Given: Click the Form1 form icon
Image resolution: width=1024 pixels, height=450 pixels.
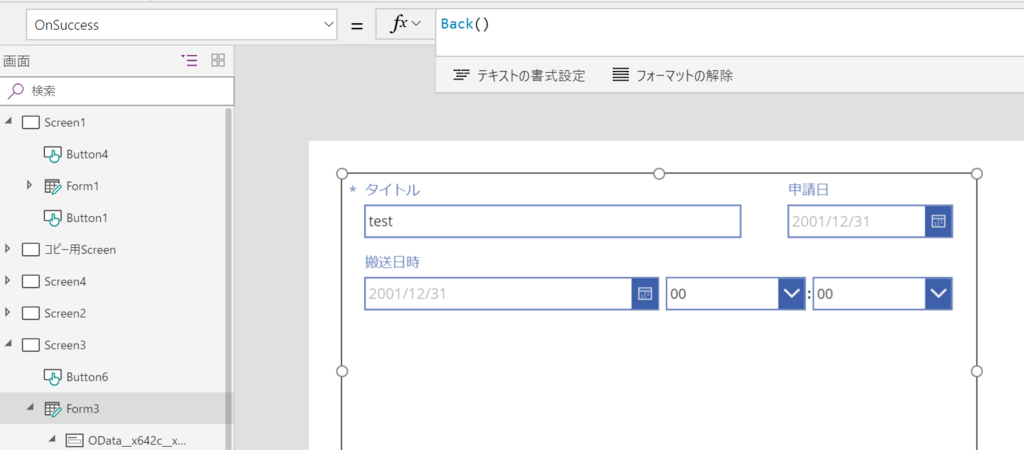Looking at the screenshot, I should [53, 186].
